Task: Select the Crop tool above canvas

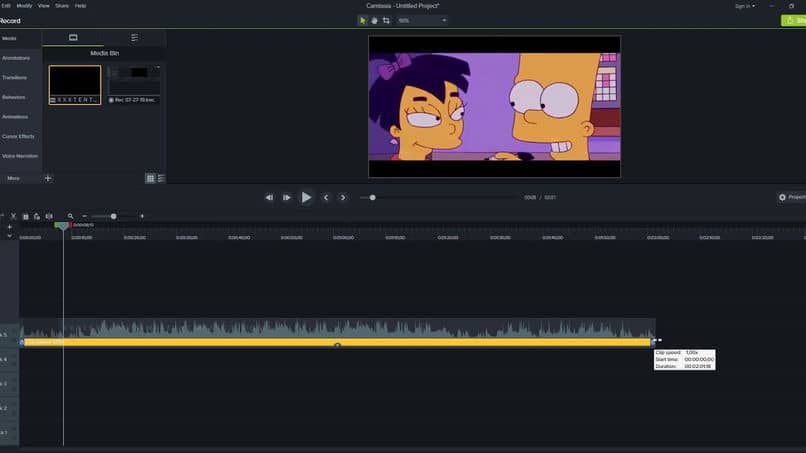Action: pos(386,21)
